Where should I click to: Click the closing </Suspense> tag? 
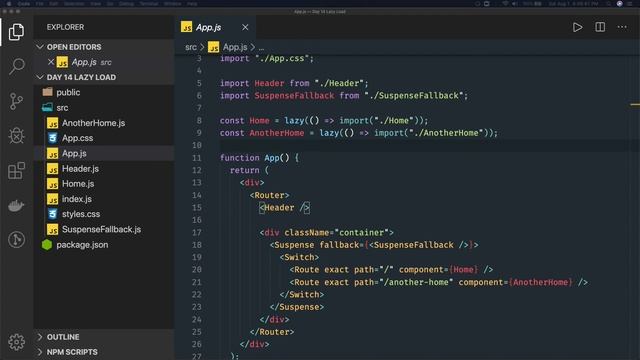point(297,307)
